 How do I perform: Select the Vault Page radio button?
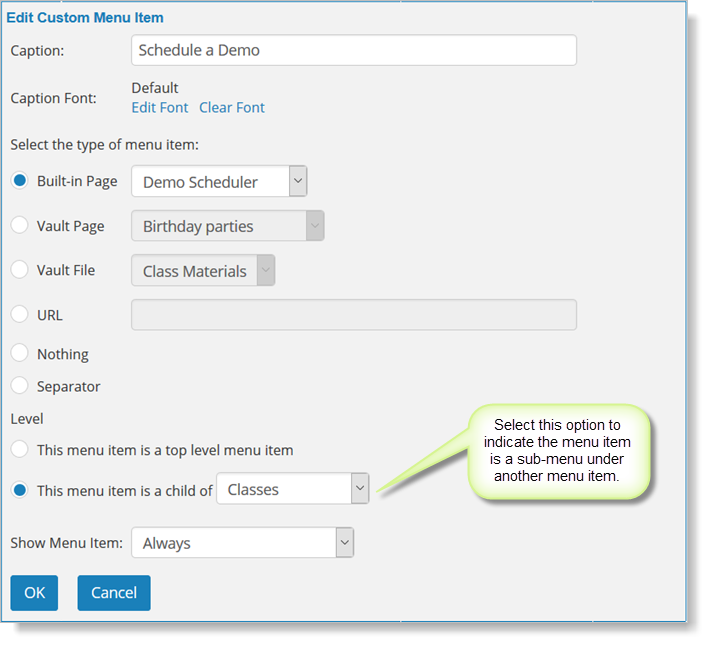20,225
